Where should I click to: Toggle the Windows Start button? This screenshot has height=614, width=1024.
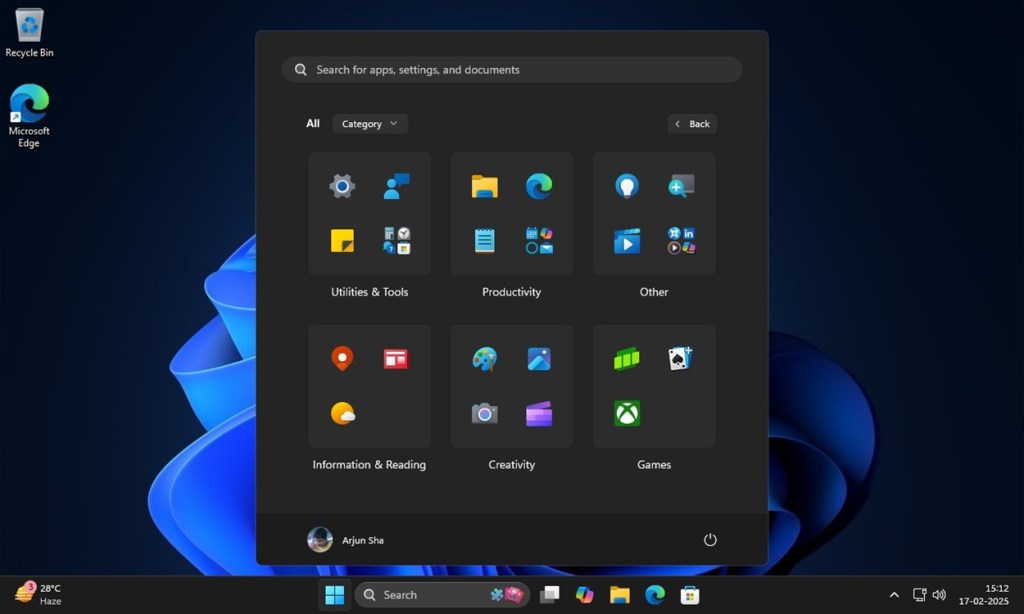334,595
